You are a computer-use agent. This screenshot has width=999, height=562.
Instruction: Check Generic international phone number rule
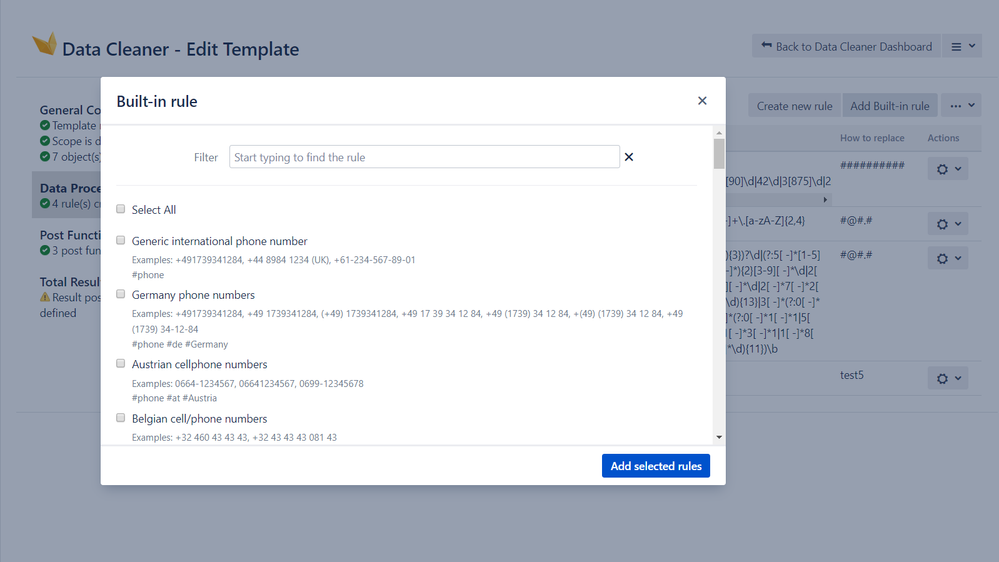[120, 240]
